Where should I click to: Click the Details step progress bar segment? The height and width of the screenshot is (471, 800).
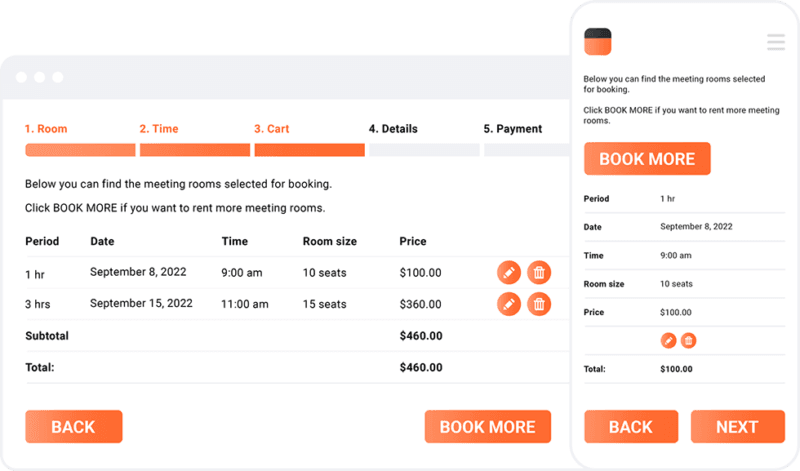[x=424, y=150]
